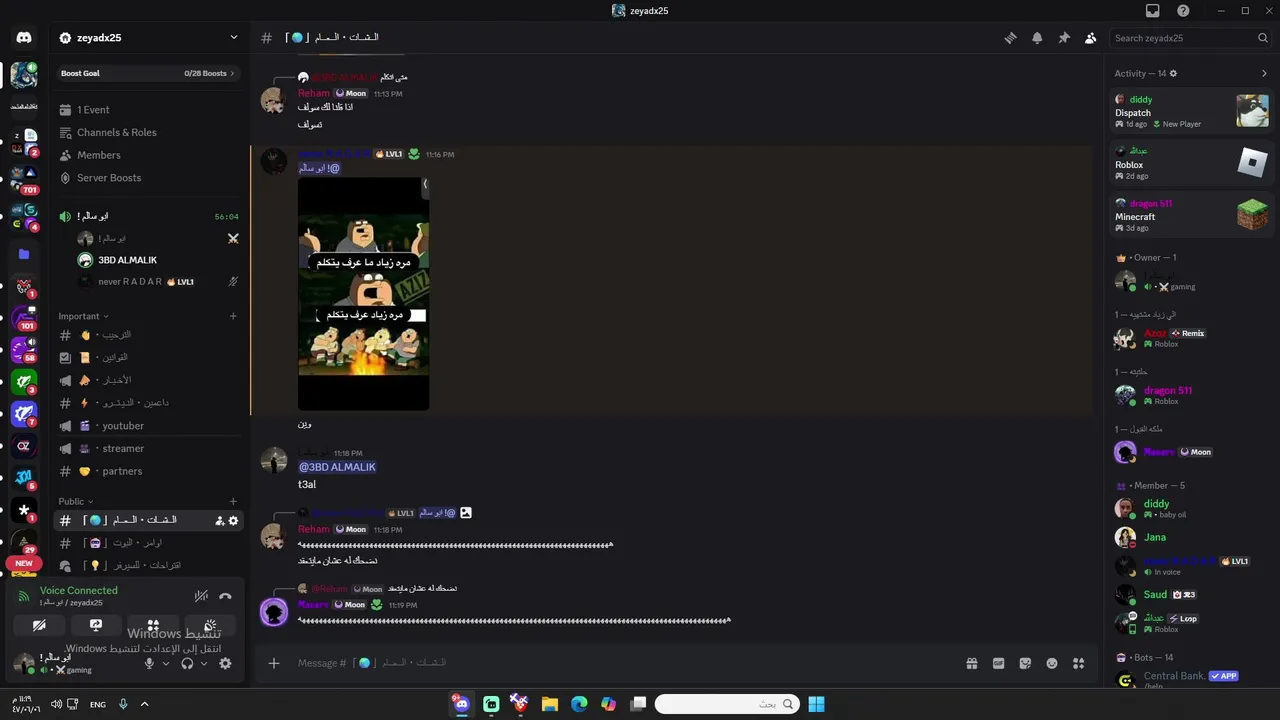This screenshot has height=720, width=1280.
Task: Open Apps launcher icon in message bar
Action: pyautogui.click(x=1078, y=663)
